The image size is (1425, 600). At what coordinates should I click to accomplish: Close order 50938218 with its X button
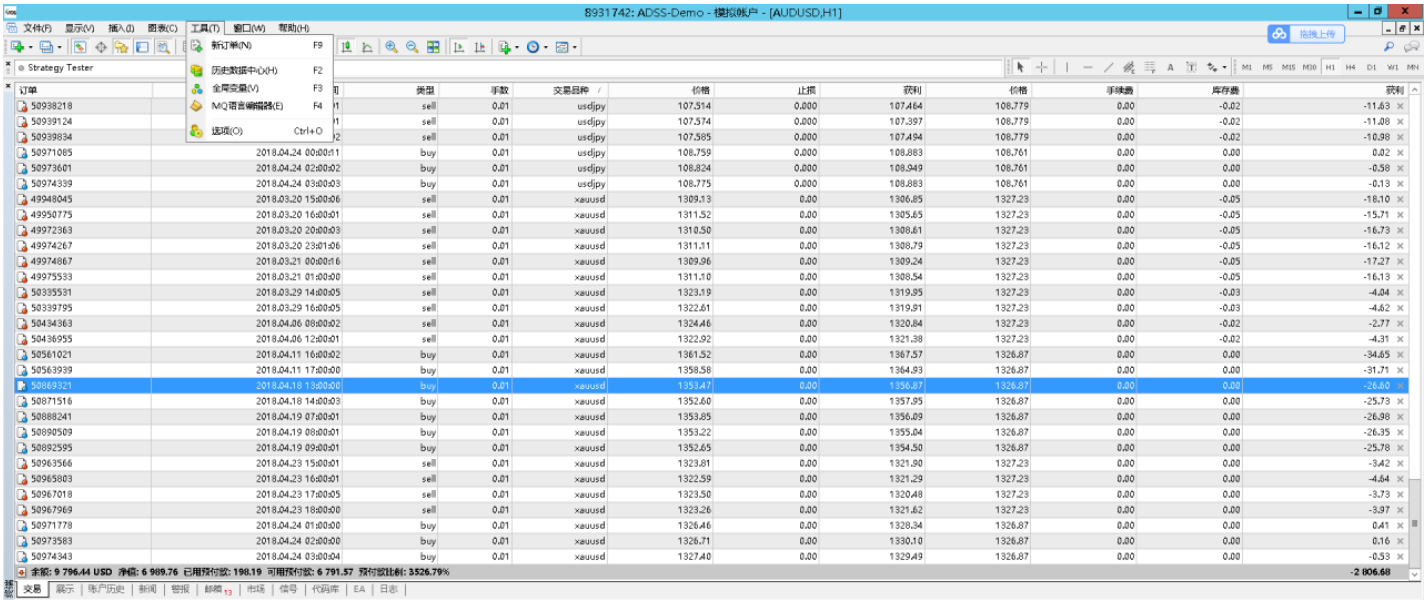(1400, 106)
